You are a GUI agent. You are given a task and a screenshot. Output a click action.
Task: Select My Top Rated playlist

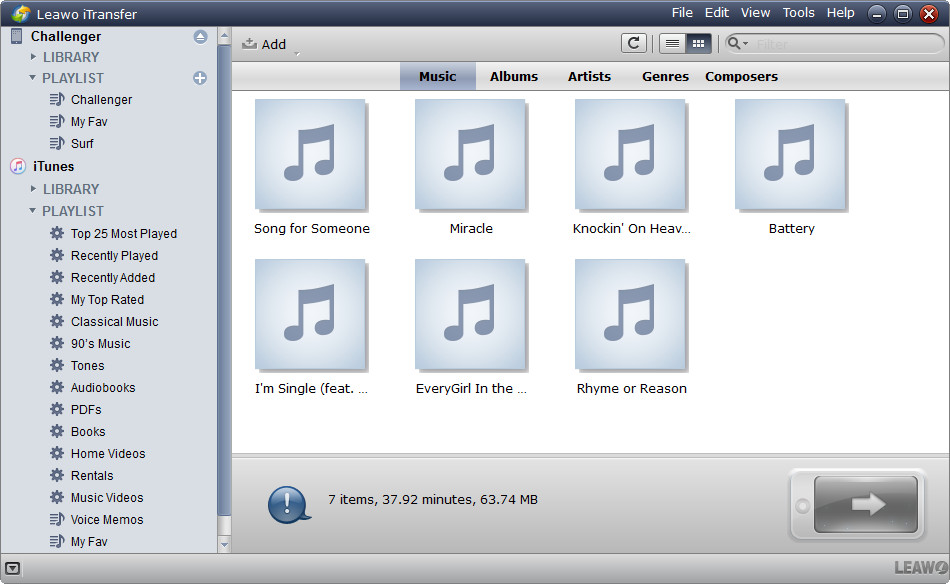[x=107, y=300]
